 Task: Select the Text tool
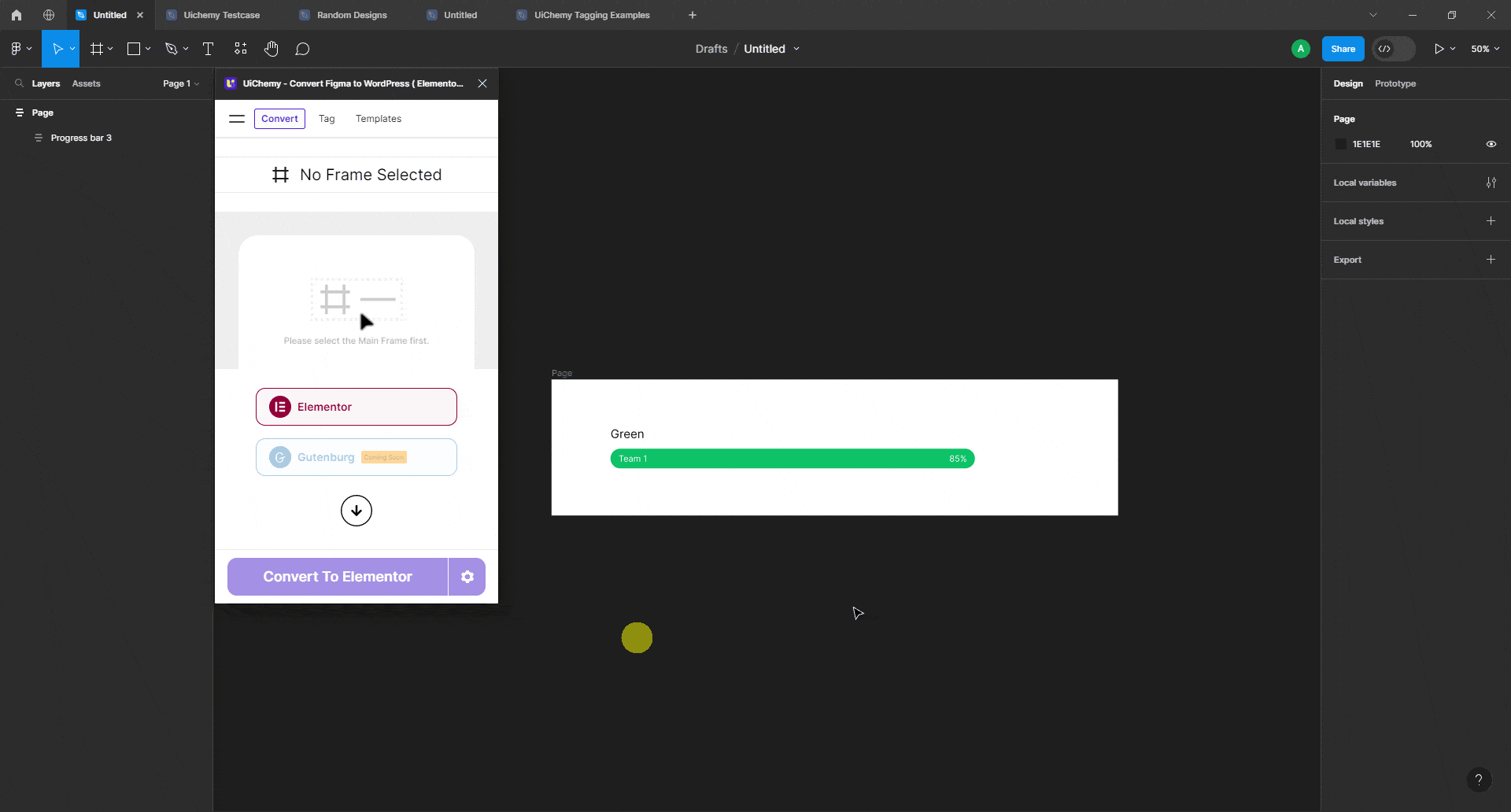click(x=208, y=48)
